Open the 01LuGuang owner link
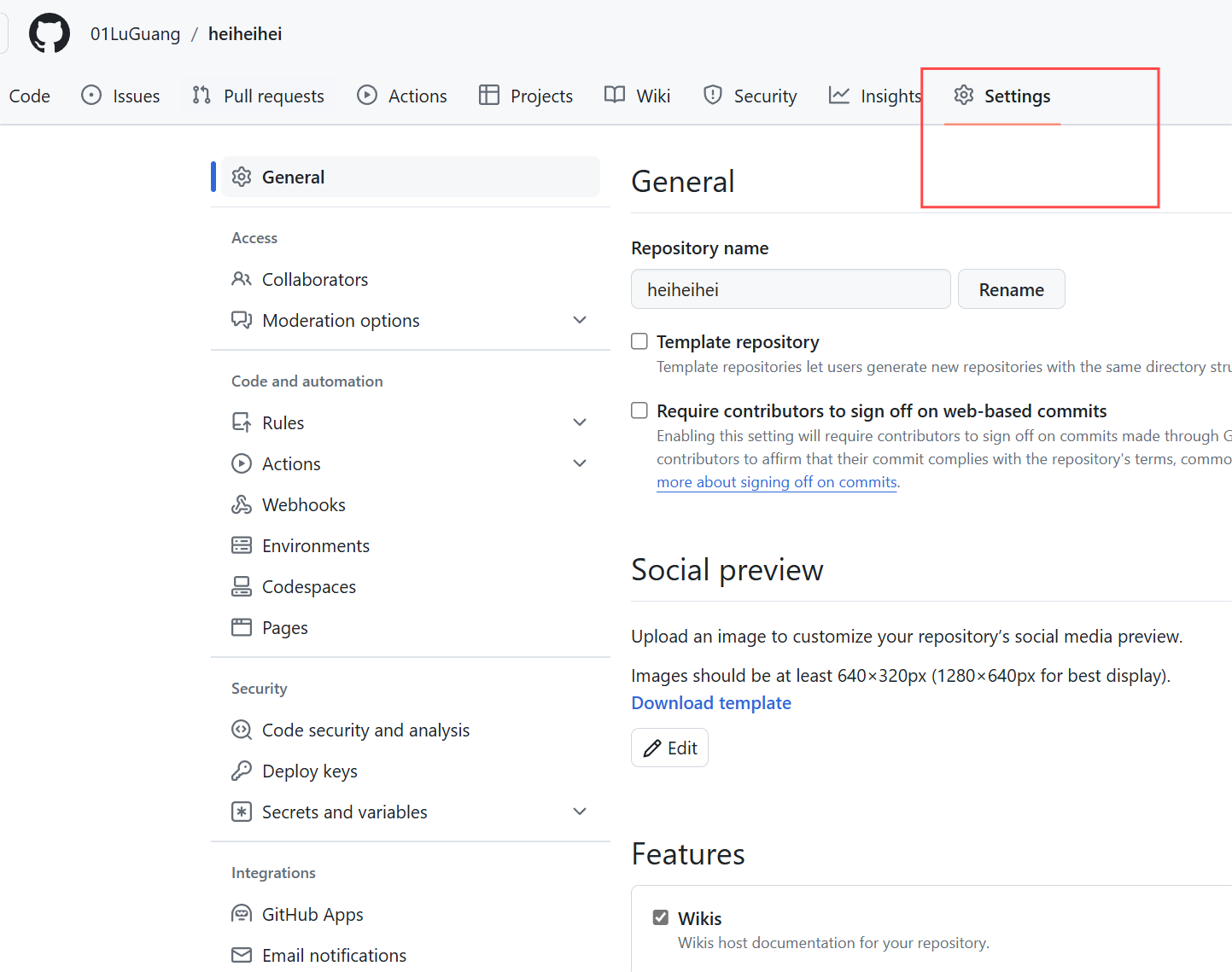This screenshot has height=972, width=1232. (x=135, y=34)
